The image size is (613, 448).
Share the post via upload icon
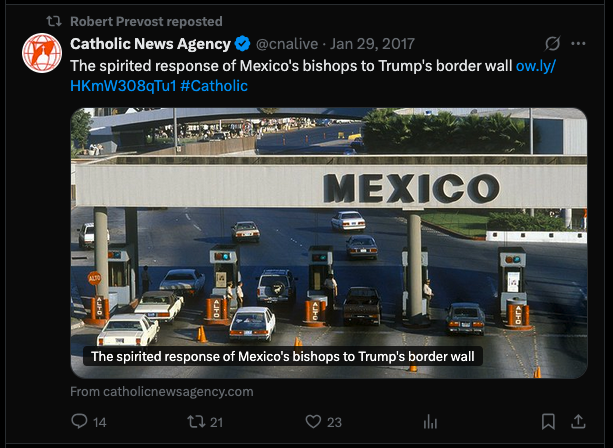click(578, 421)
